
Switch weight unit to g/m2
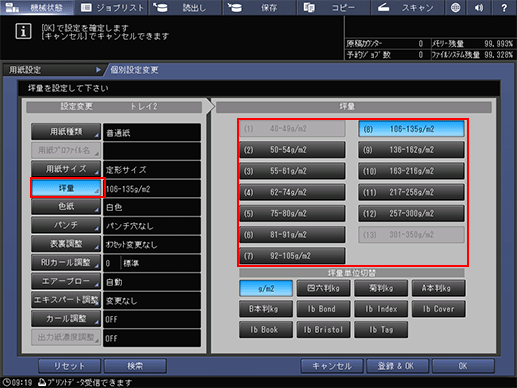(266, 288)
